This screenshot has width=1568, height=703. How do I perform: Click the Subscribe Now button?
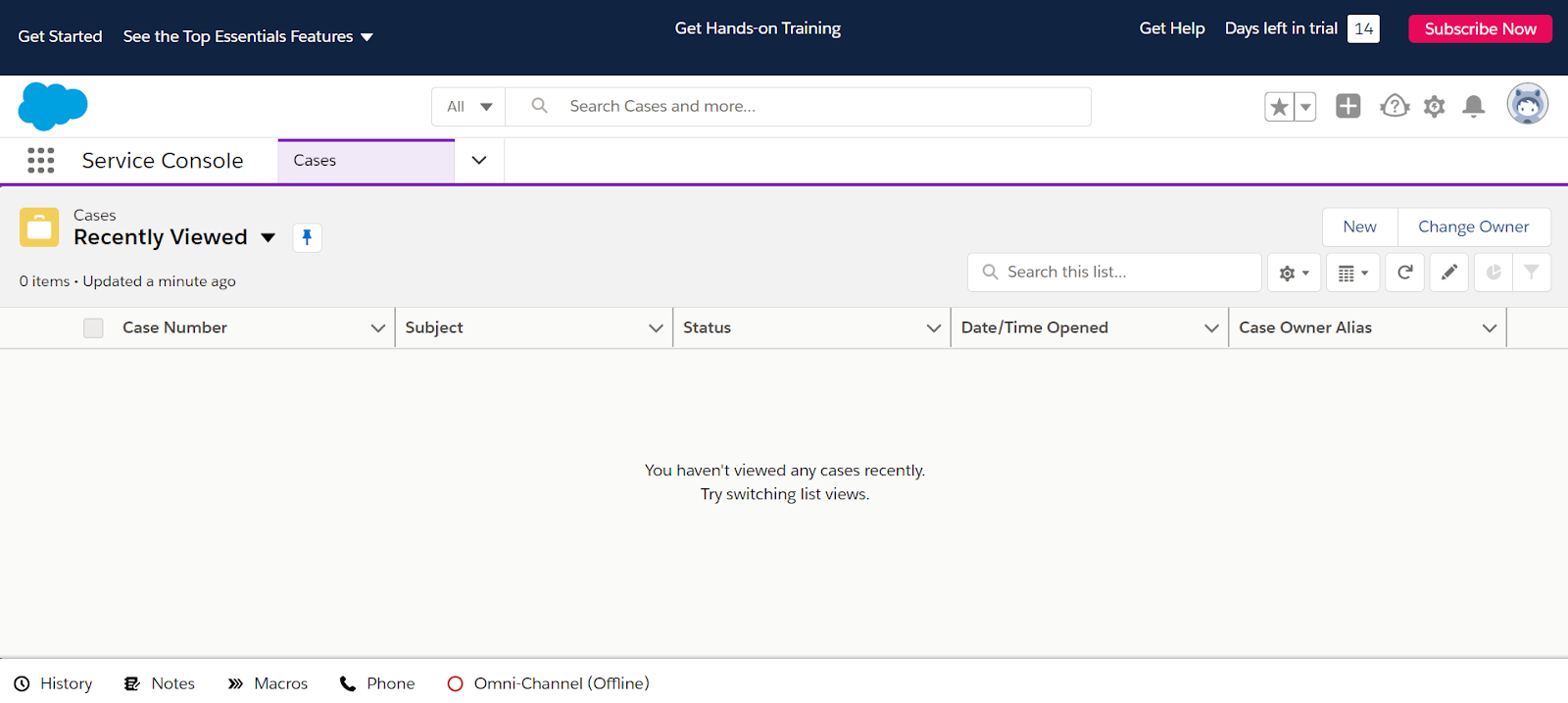click(x=1480, y=28)
